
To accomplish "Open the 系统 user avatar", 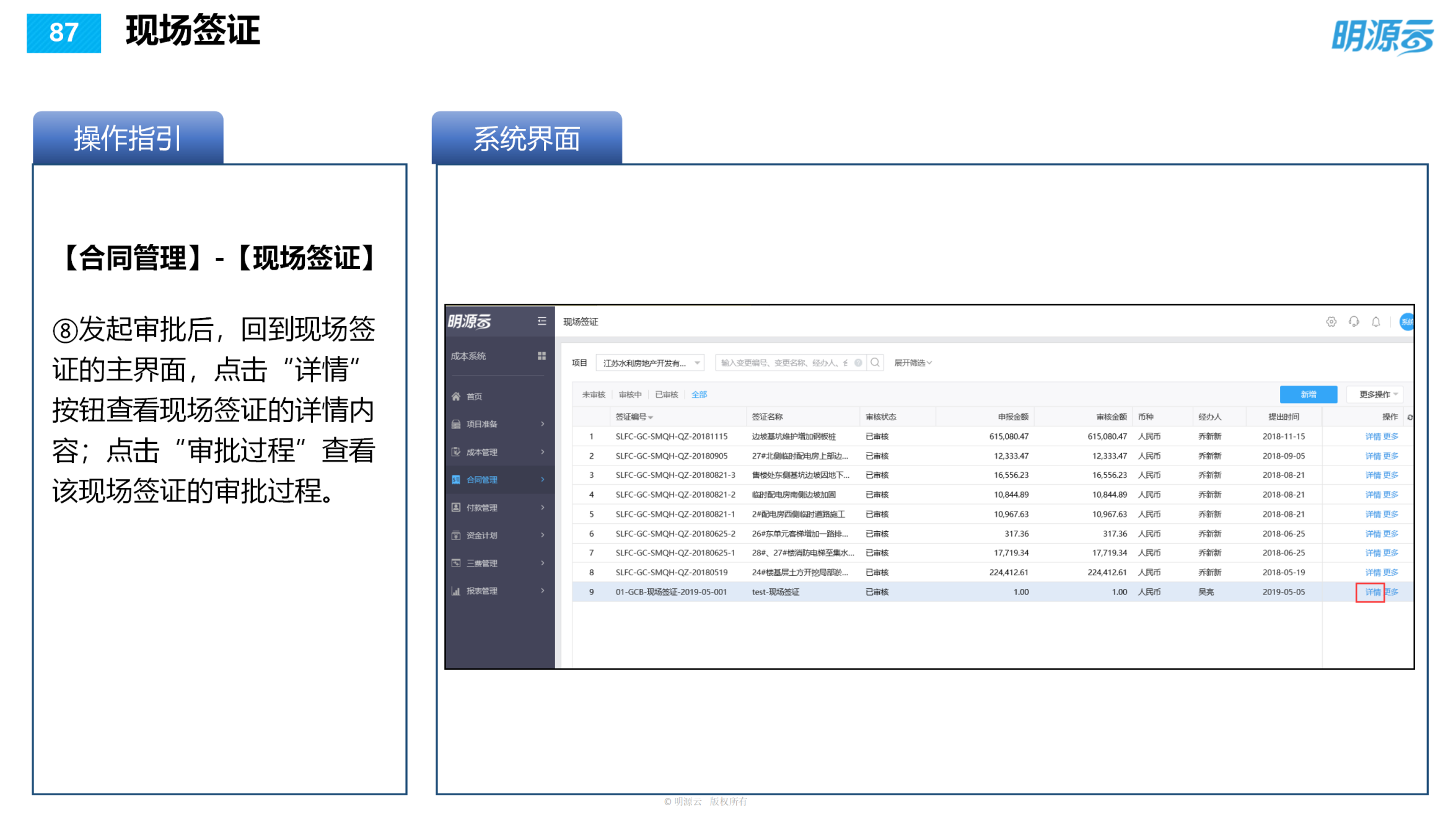I will 1405,322.
